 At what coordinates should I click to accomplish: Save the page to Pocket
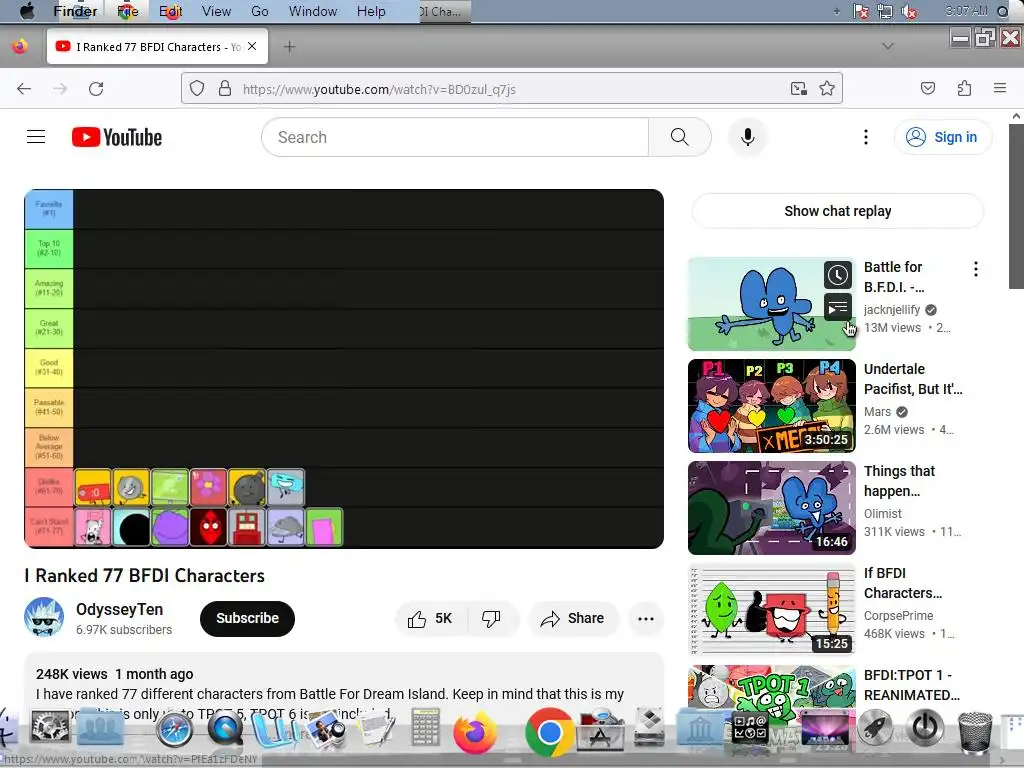928,88
